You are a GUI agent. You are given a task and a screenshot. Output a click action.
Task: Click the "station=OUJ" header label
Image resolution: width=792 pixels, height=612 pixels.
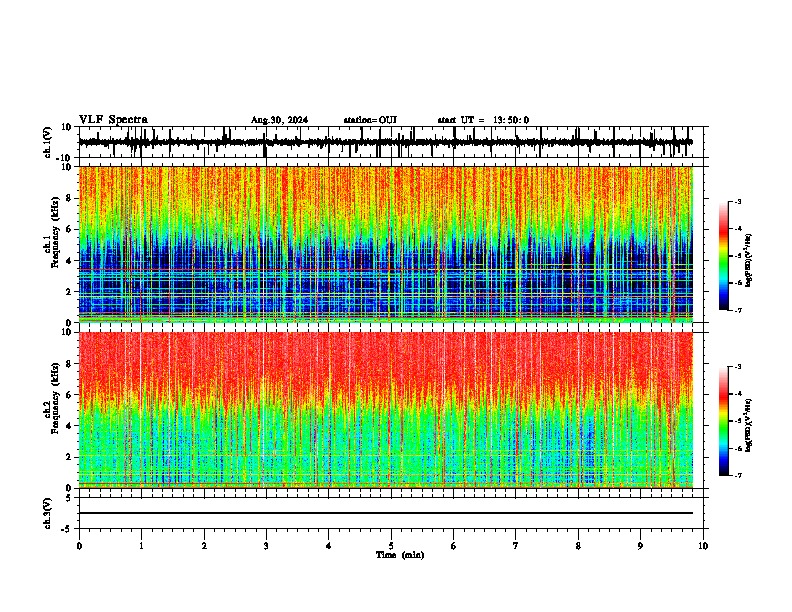coord(370,120)
